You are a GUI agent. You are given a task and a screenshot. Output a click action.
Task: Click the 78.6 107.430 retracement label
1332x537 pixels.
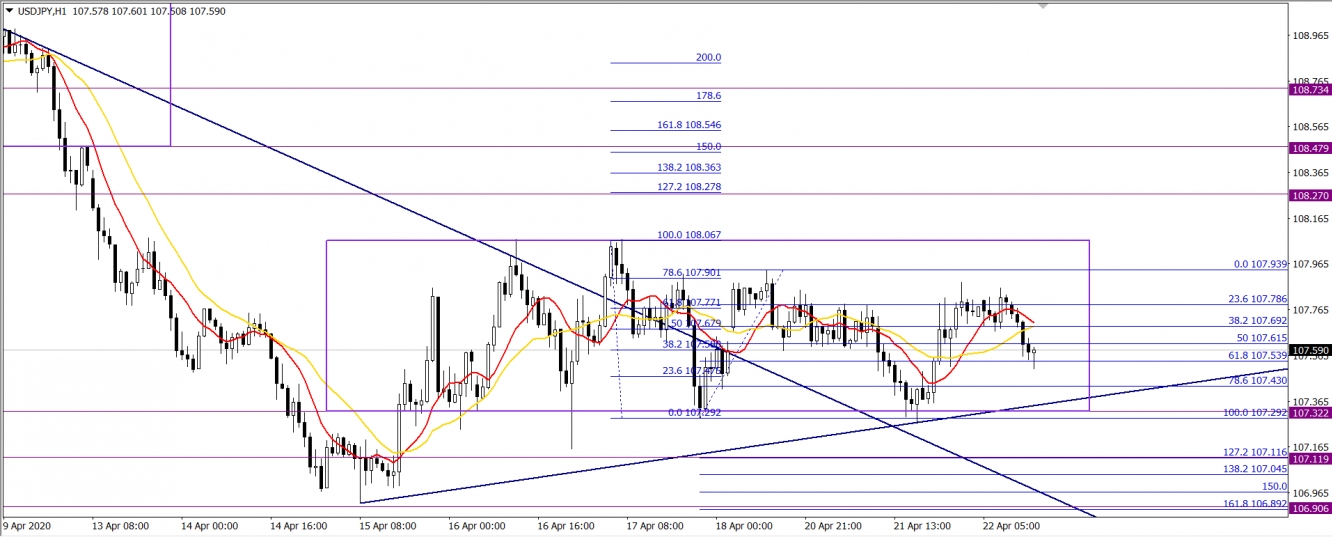(x=1257, y=381)
